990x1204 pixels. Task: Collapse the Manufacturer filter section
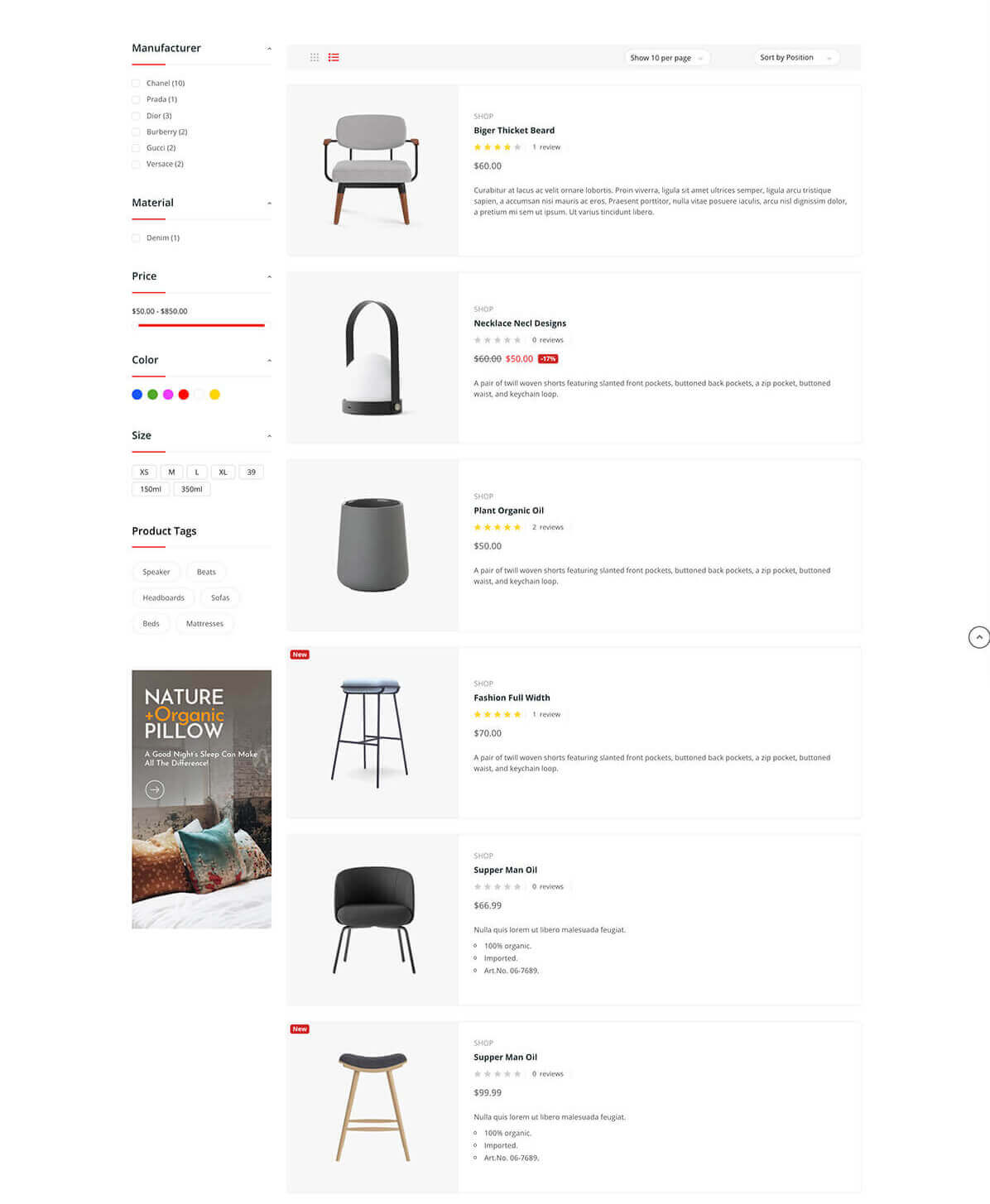[269, 49]
